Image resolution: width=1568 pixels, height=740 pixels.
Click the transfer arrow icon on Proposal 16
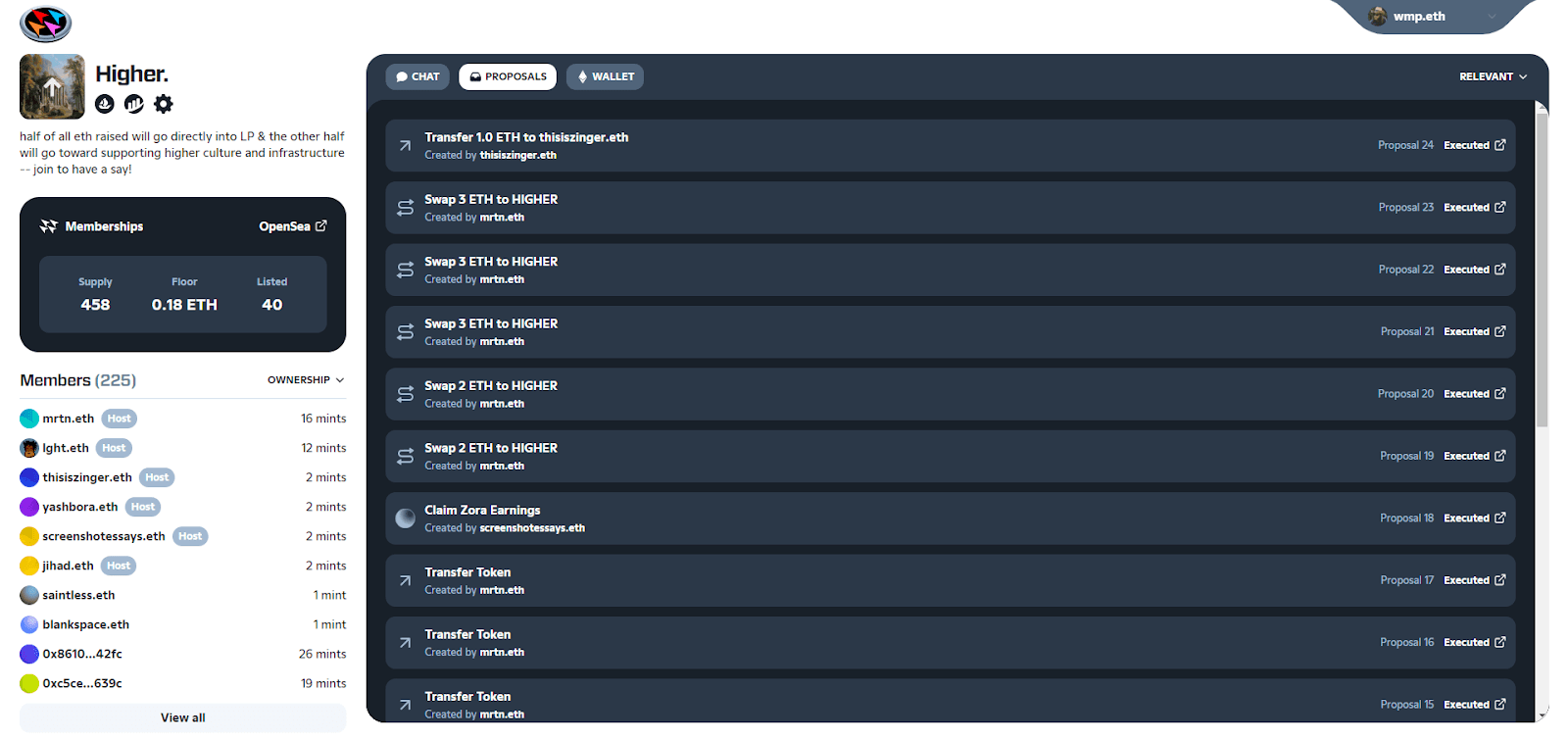[x=405, y=643]
